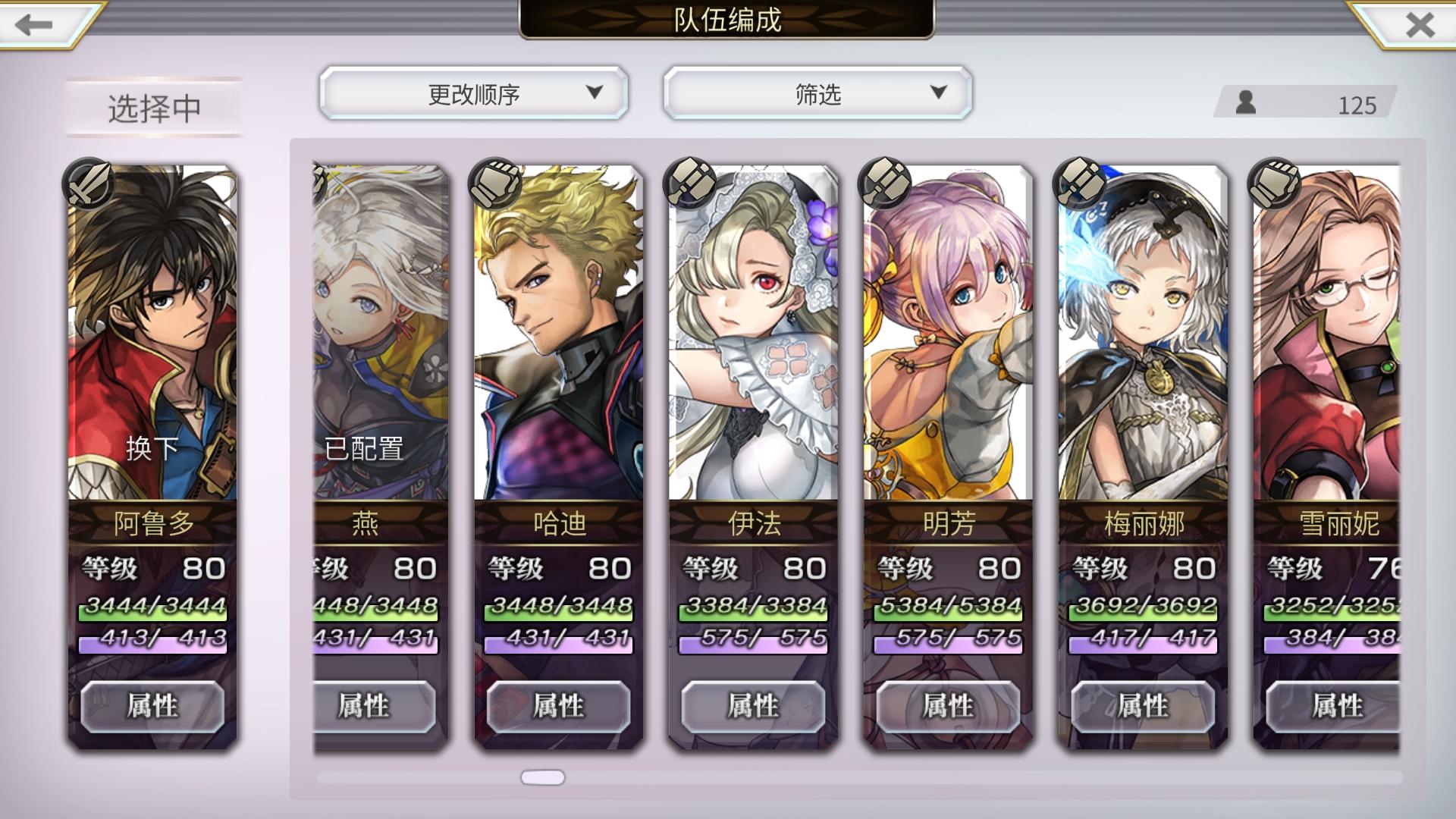
Task: Swap out 阿鲁多 via 换下
Action: click(x=152, y=448)
